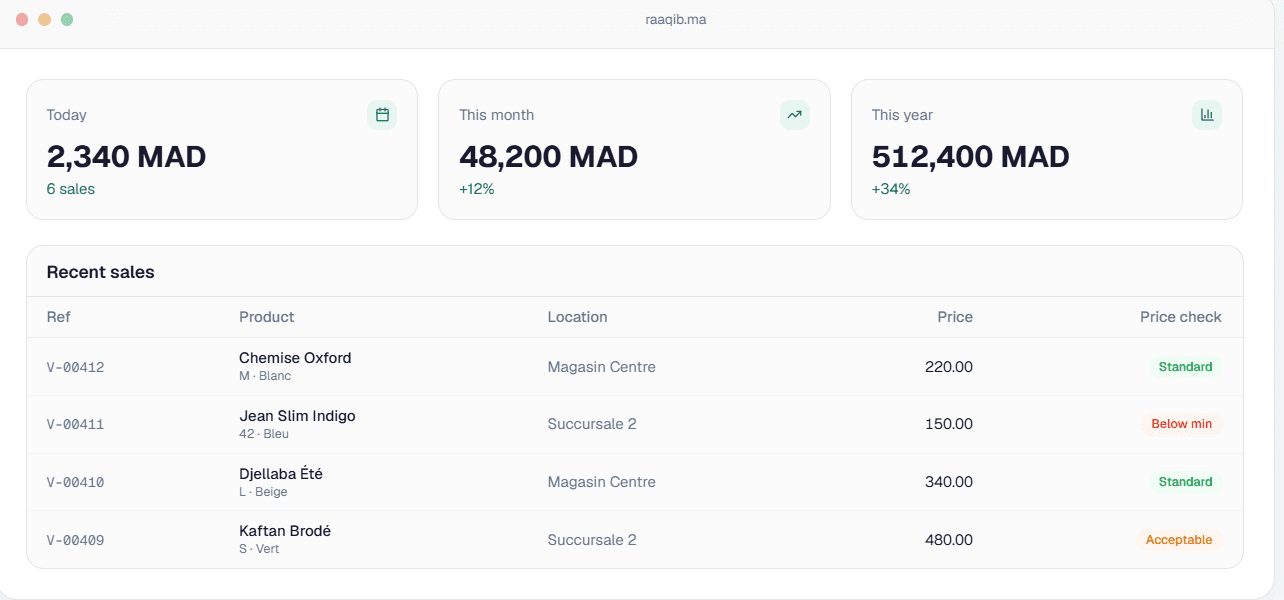Click the Today card label

pyautogui.click(x=67, y=115)
